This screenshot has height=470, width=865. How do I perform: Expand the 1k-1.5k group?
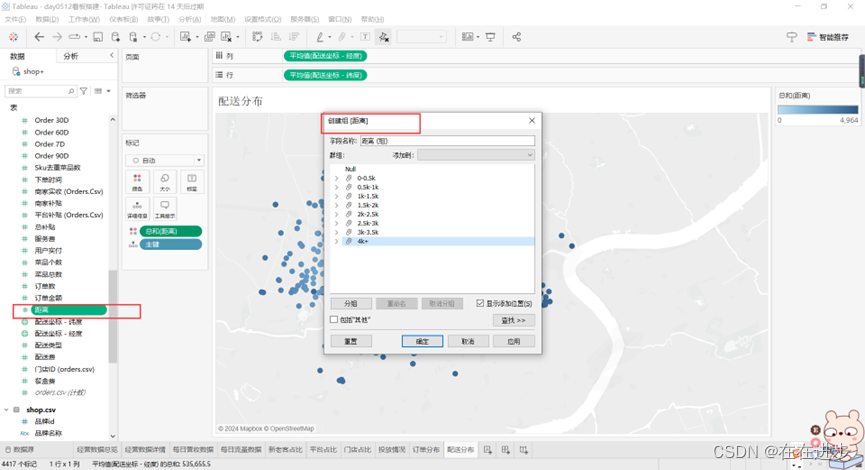(x=337, y=196)
